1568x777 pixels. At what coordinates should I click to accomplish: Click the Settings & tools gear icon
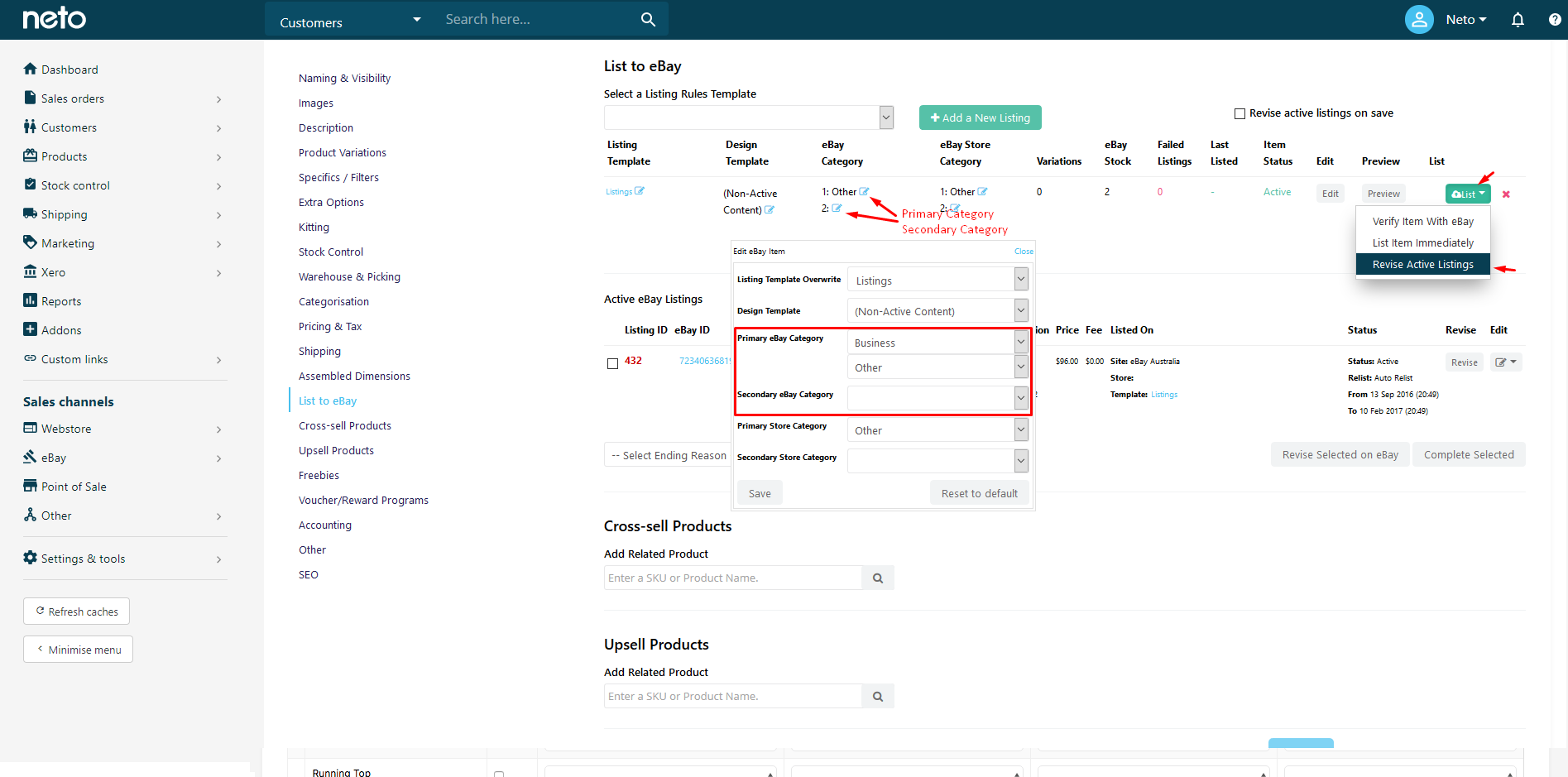(31, 558)
